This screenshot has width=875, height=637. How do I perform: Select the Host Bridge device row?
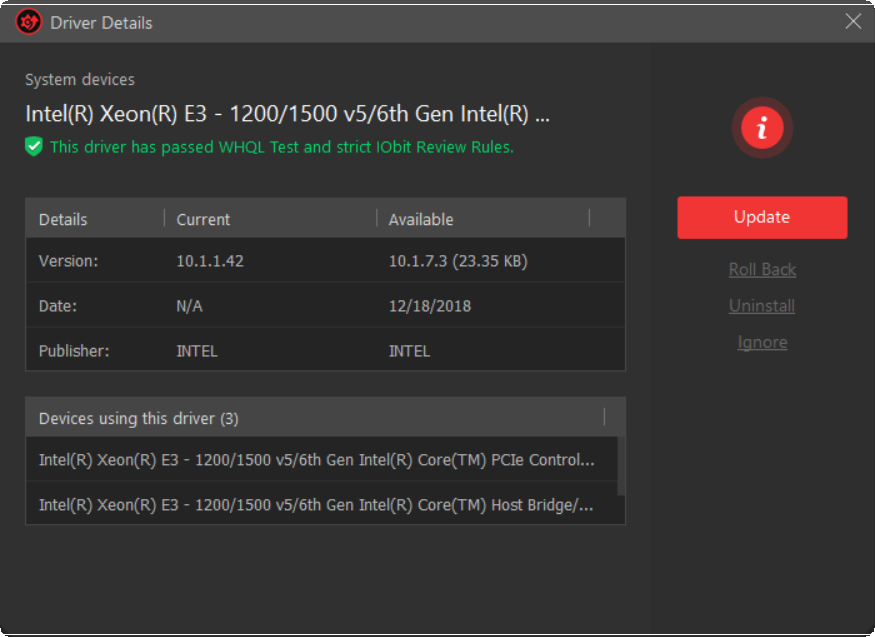321,504
